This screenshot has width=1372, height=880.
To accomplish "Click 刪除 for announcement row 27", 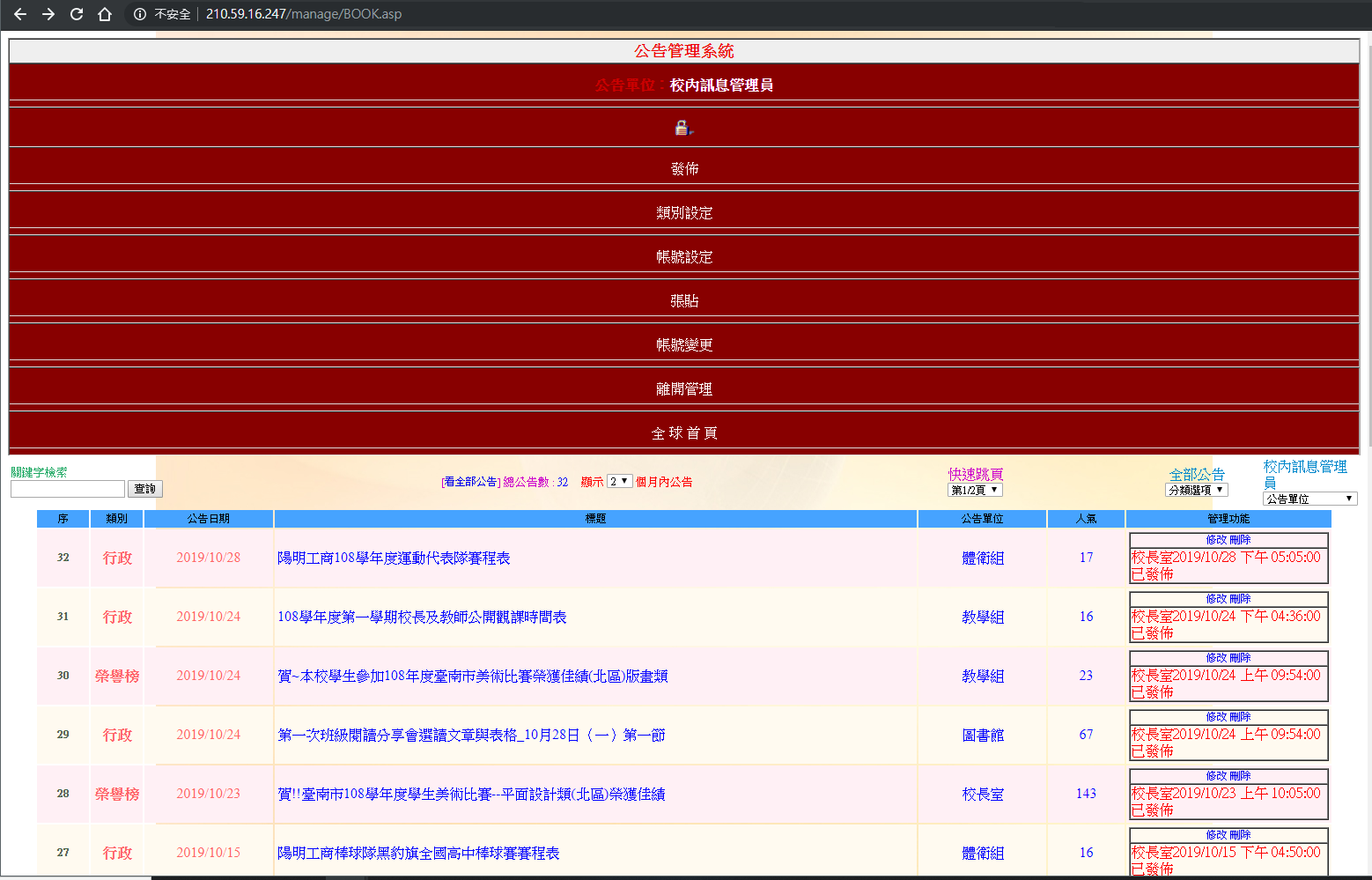I will click(1240, 835).
